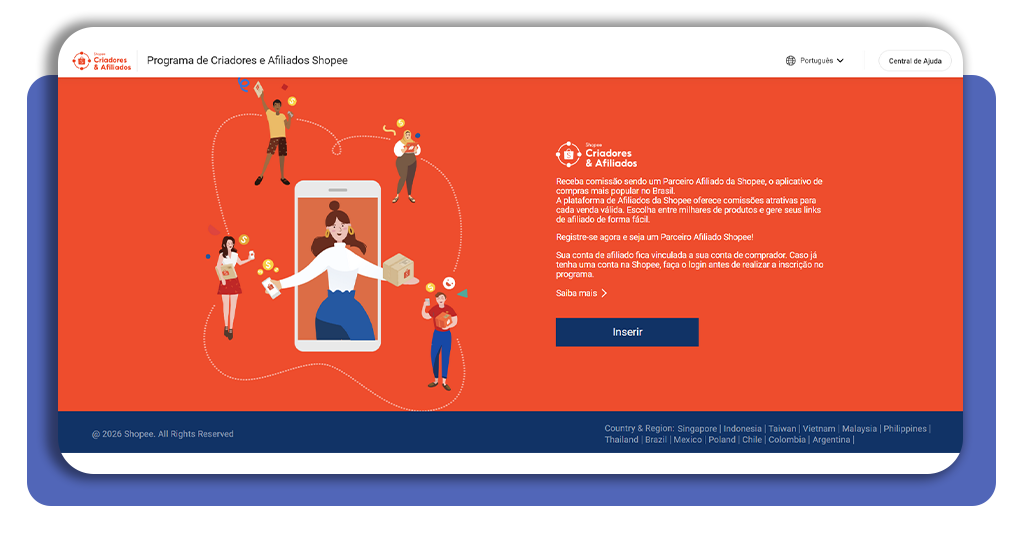Select Poland in Country & Region
The height and width of the screenshot is (536, 1024).
click(722, 440)
